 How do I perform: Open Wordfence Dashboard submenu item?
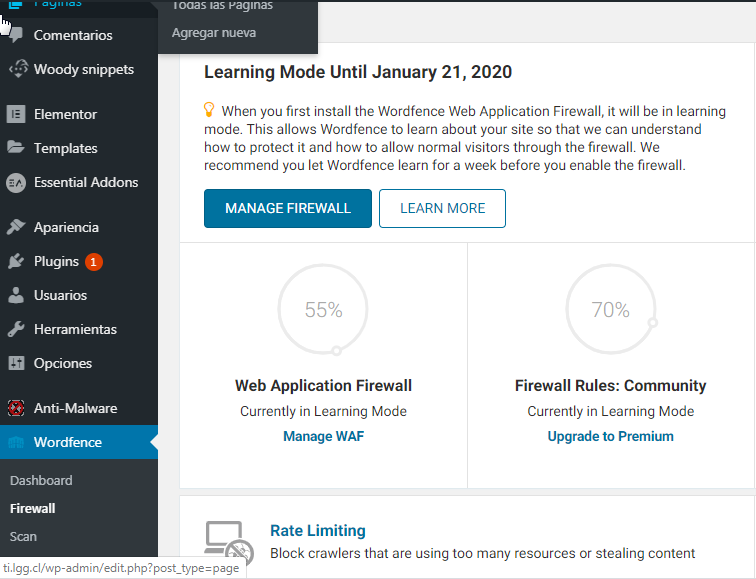tap(41, 480)
